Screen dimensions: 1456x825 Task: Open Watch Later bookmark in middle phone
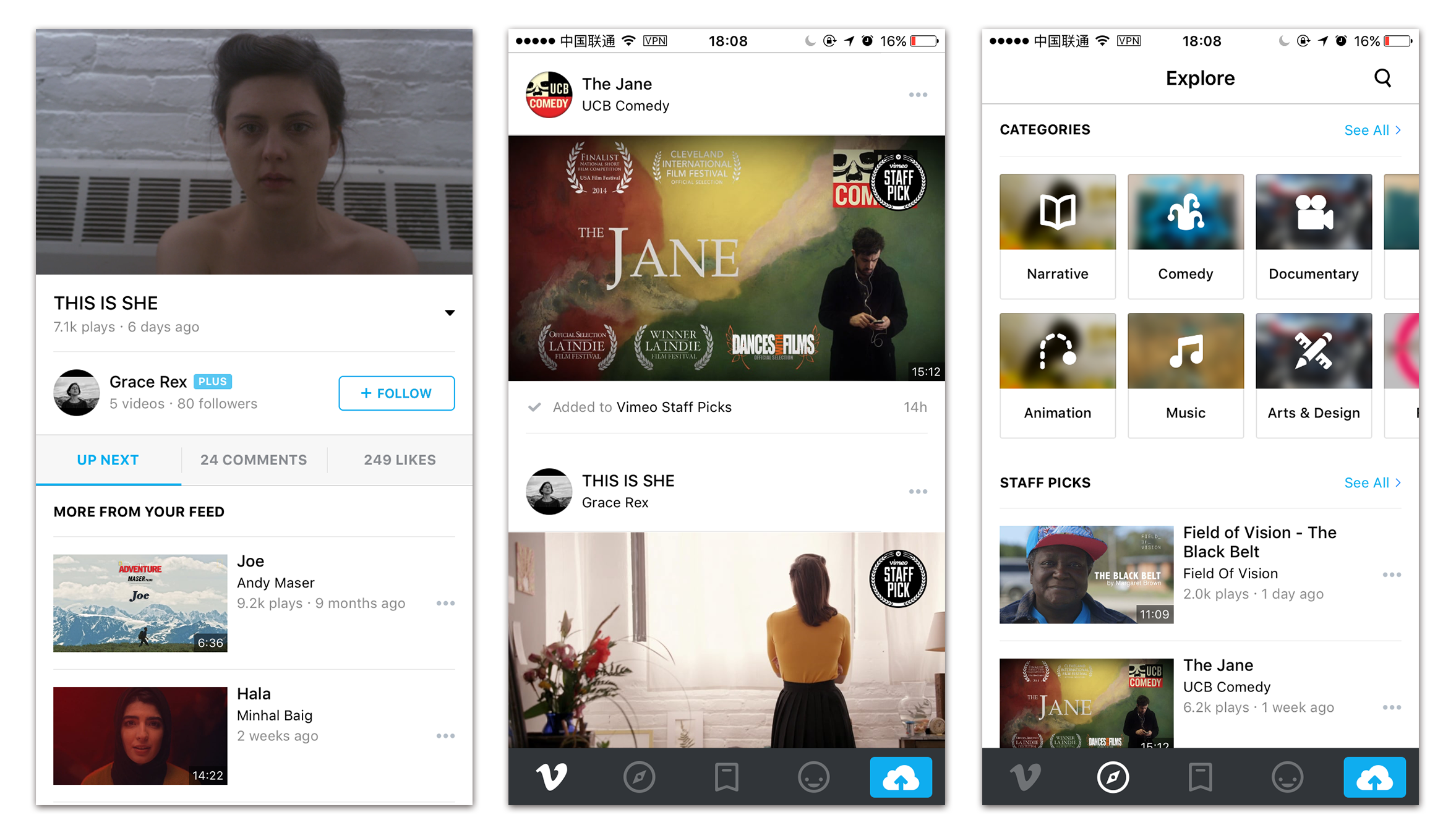click(x=726, y=777)
